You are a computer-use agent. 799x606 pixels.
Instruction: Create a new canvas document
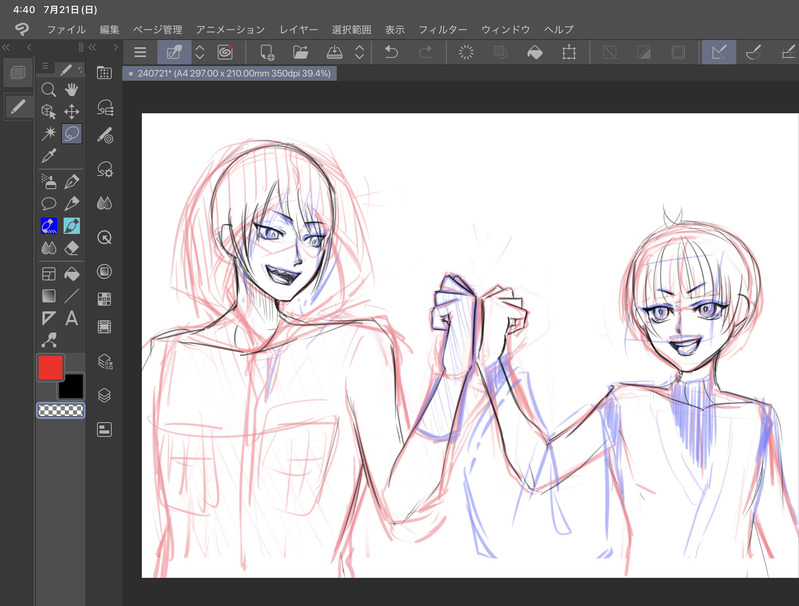click(268, 52)
